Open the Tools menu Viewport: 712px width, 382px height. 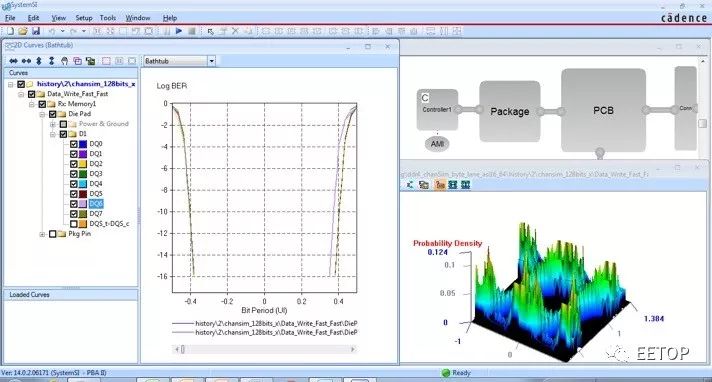click(108, 18)
